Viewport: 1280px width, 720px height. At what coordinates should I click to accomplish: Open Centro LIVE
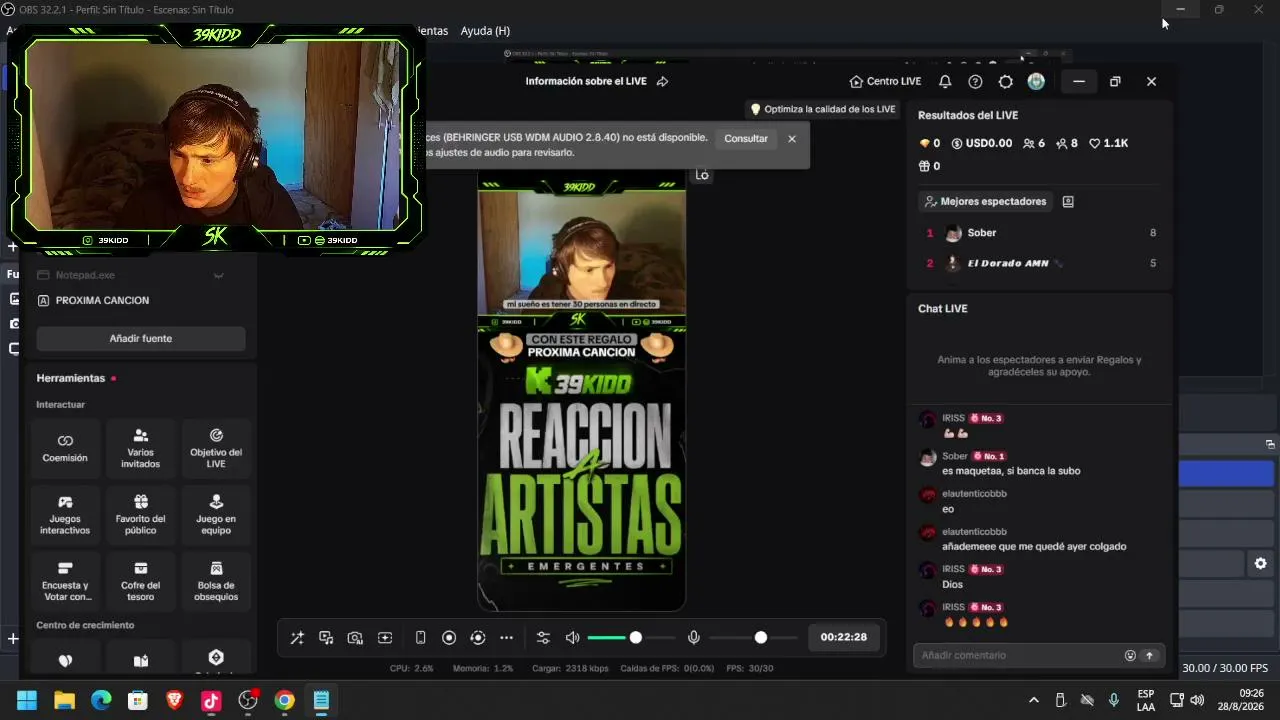[x=885, y=82]
